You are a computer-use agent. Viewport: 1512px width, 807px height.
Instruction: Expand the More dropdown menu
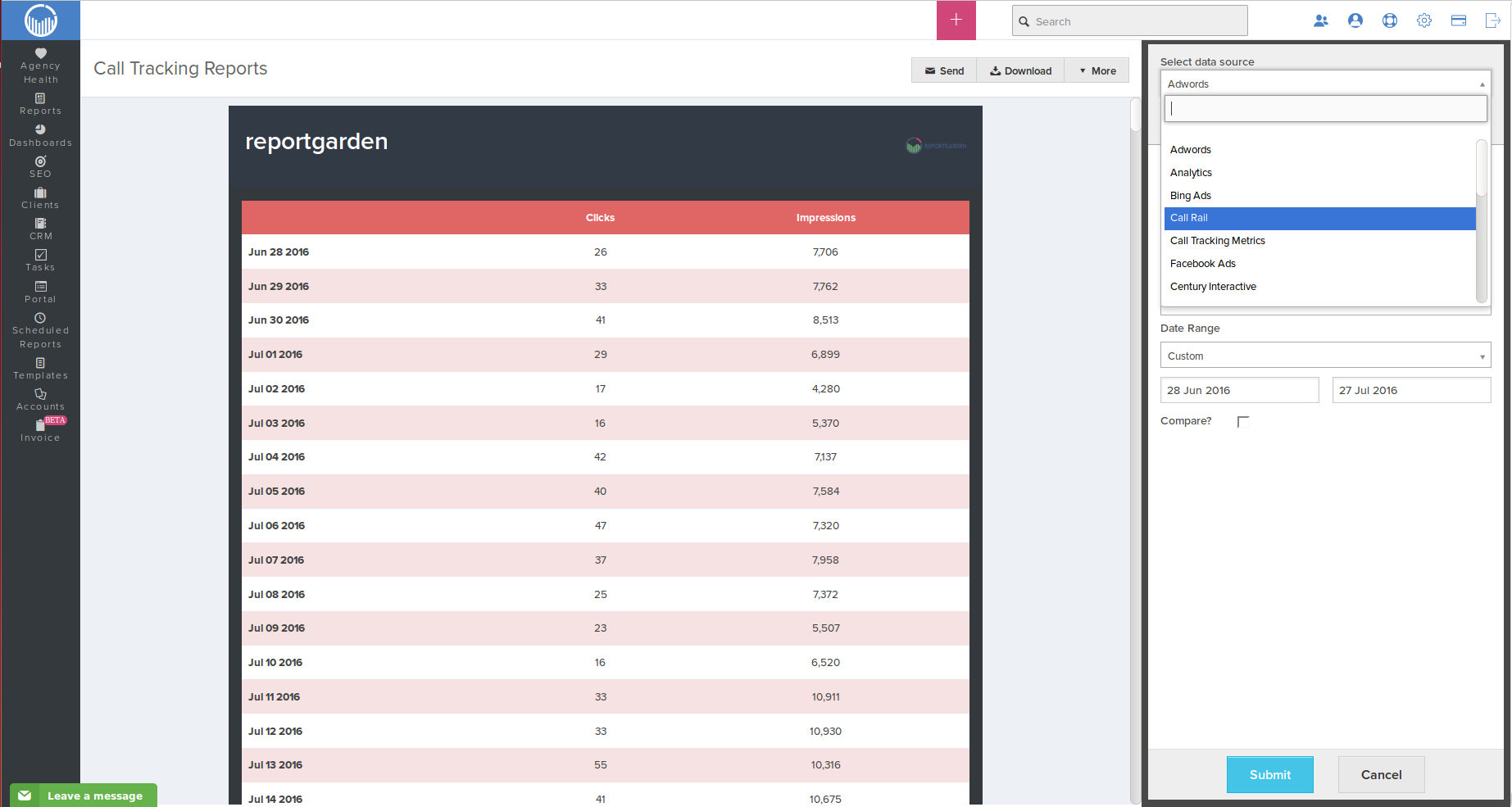pyautogui.click(x=1097, y=70)
